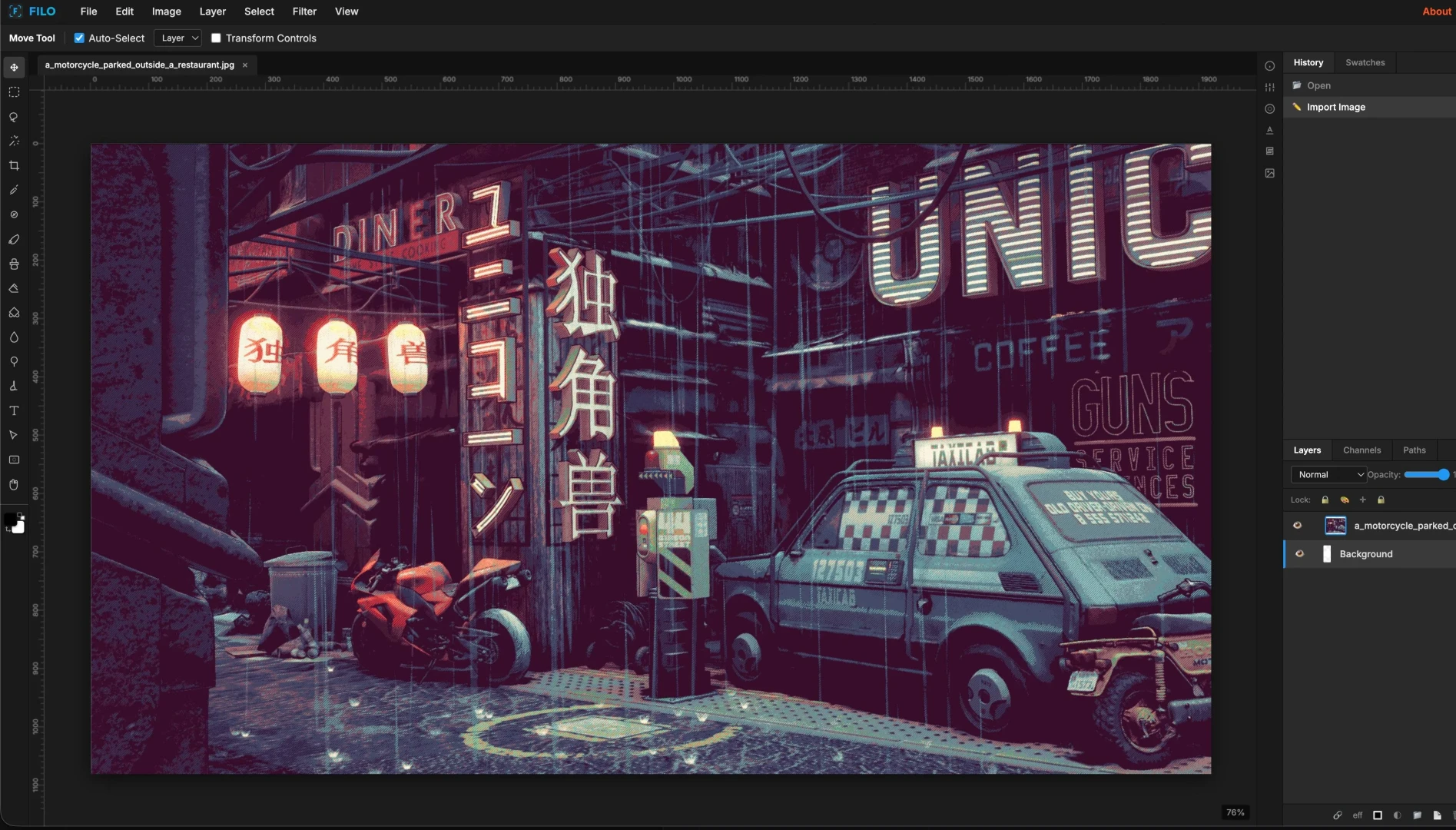1456x830 pixels.
Task: Select the Clone Stamp tool
Action: pos(14,264)
